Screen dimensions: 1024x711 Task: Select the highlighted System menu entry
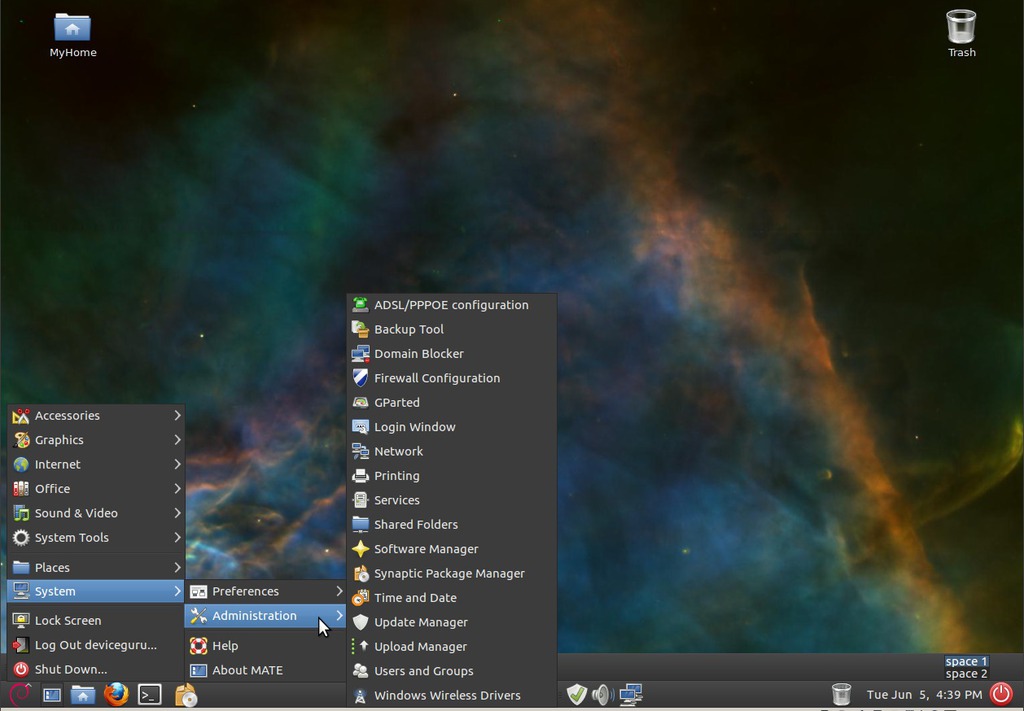(96, 591)
